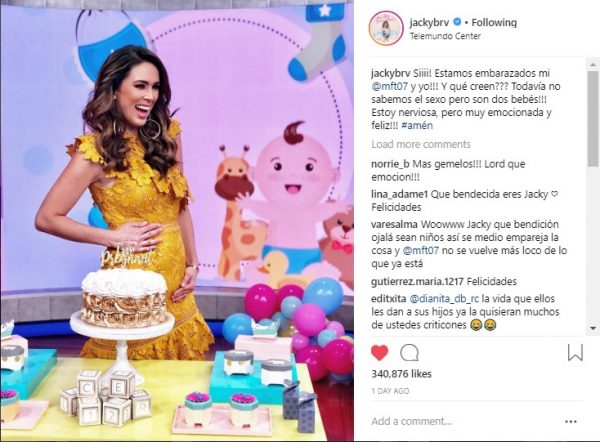Open the #amén hashtag
Screen dimensions: 600x442
click(417, 125)
